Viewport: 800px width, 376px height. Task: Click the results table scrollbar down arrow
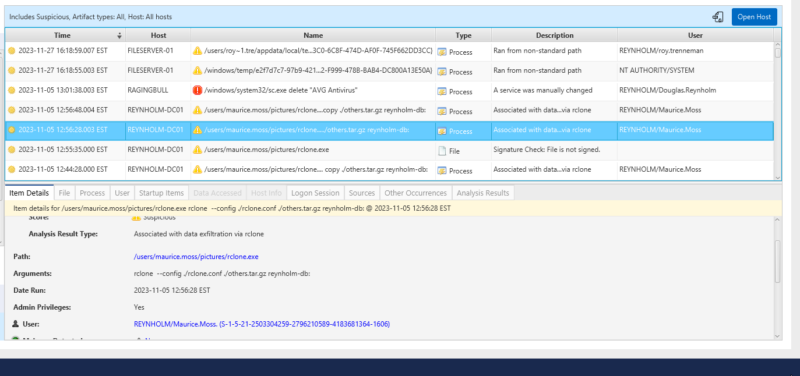pyautogui.click(x=778, y=177)
